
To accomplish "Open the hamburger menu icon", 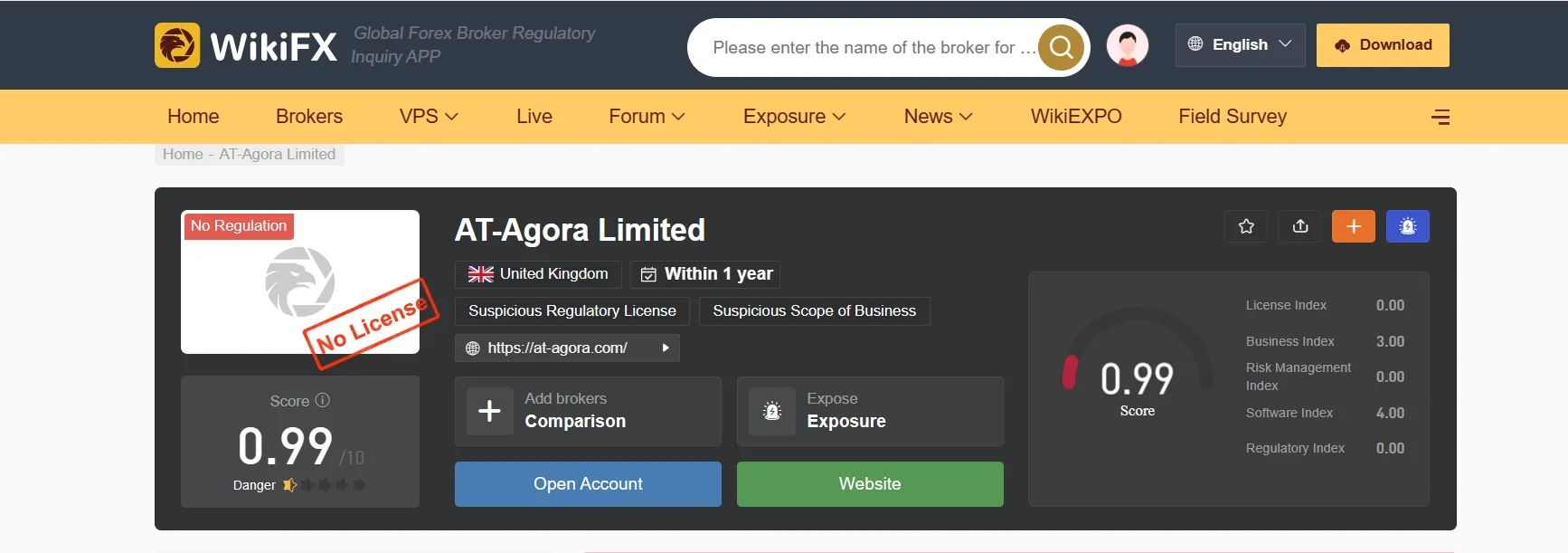I will [1440, 117].
